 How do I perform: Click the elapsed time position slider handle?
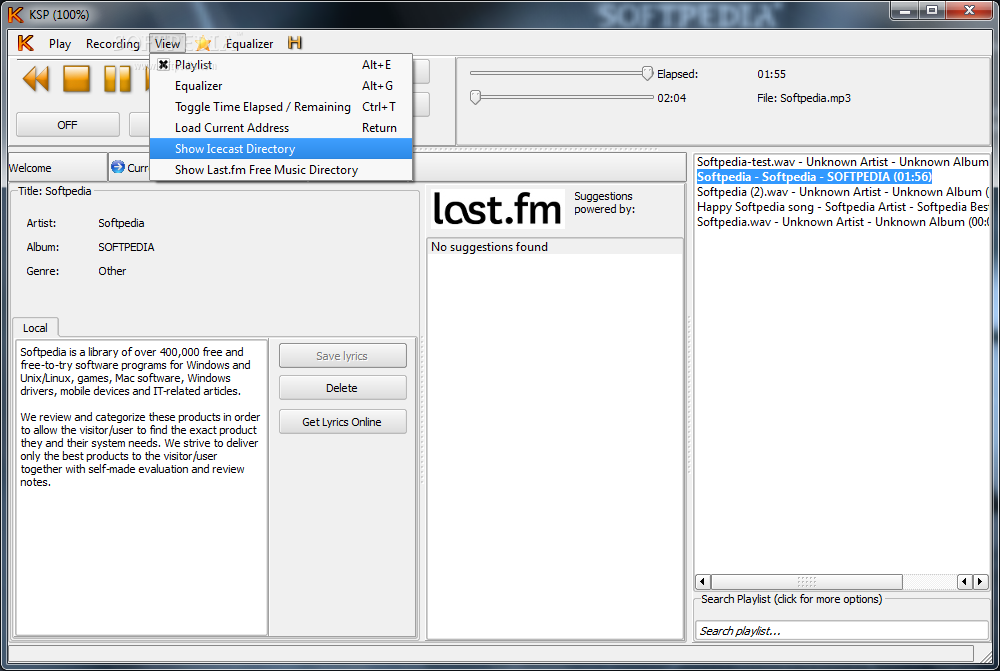(647, 73)
